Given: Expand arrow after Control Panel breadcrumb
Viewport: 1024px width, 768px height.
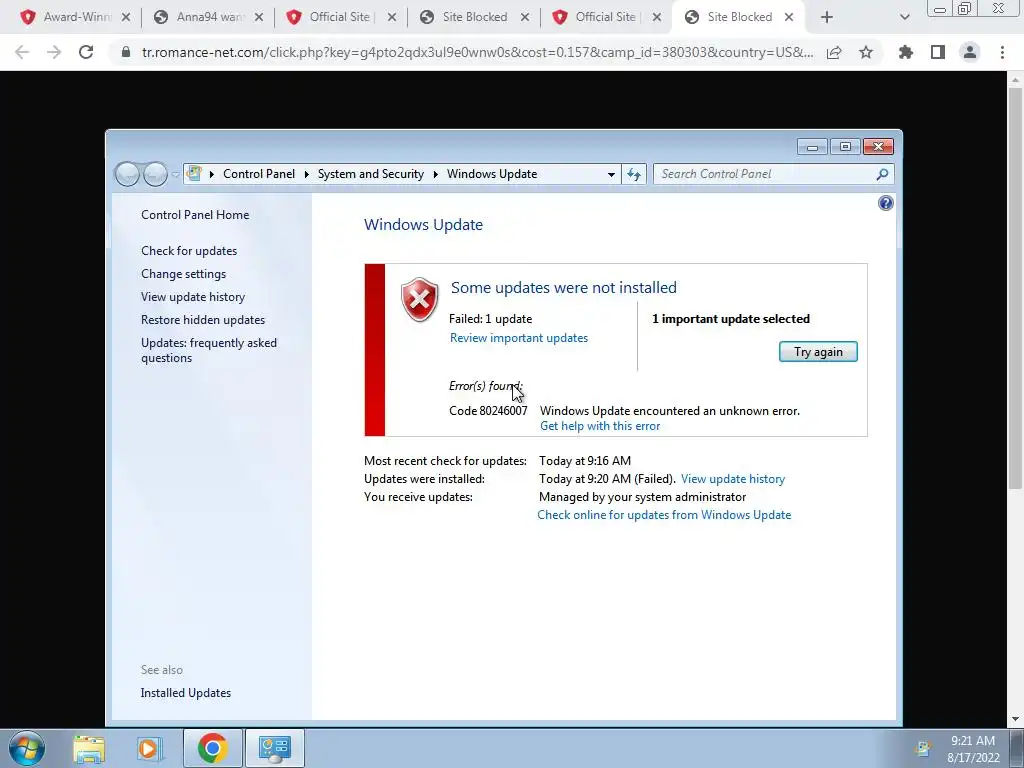Looking at the screenshot, I should point(306,174).
